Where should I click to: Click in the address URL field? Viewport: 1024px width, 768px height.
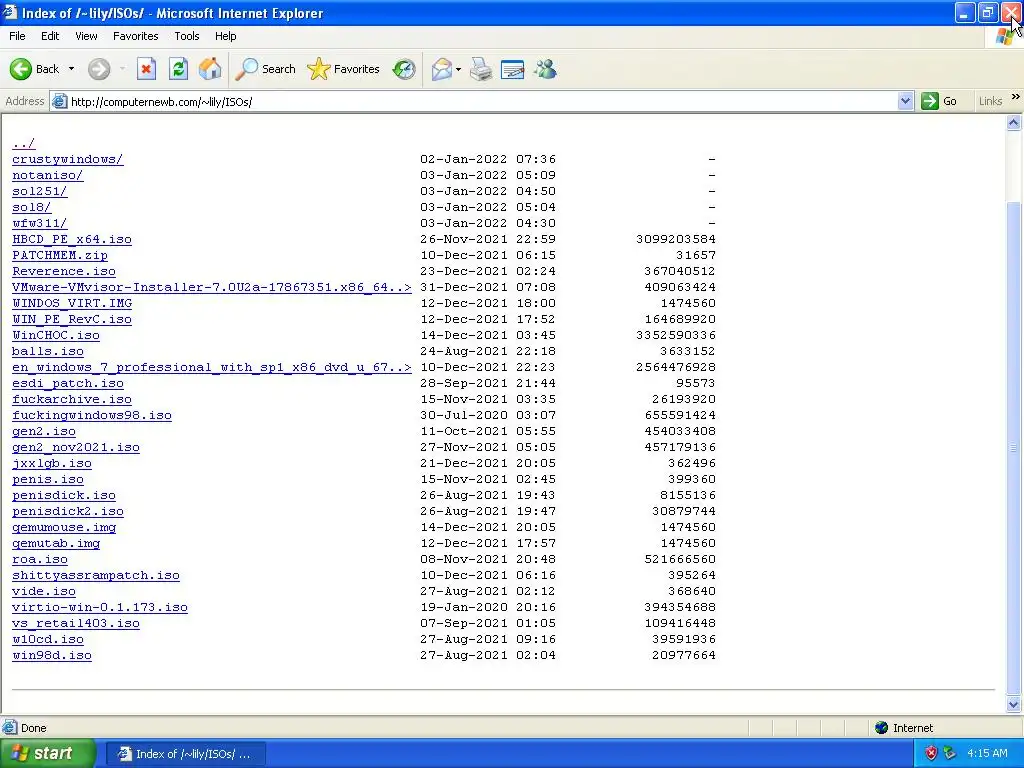coord(482,101)
